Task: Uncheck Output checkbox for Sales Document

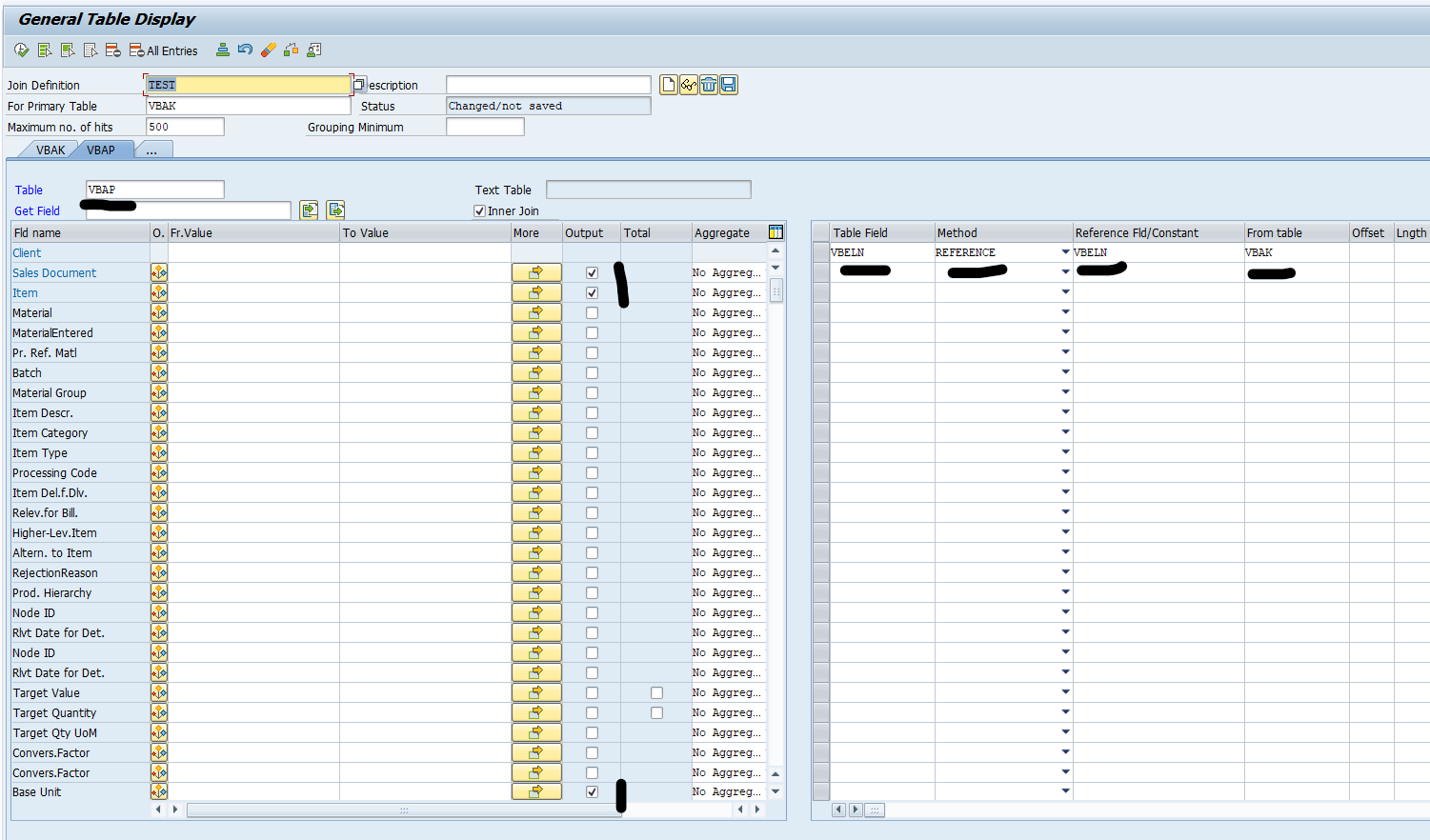Action: point(592,273)
